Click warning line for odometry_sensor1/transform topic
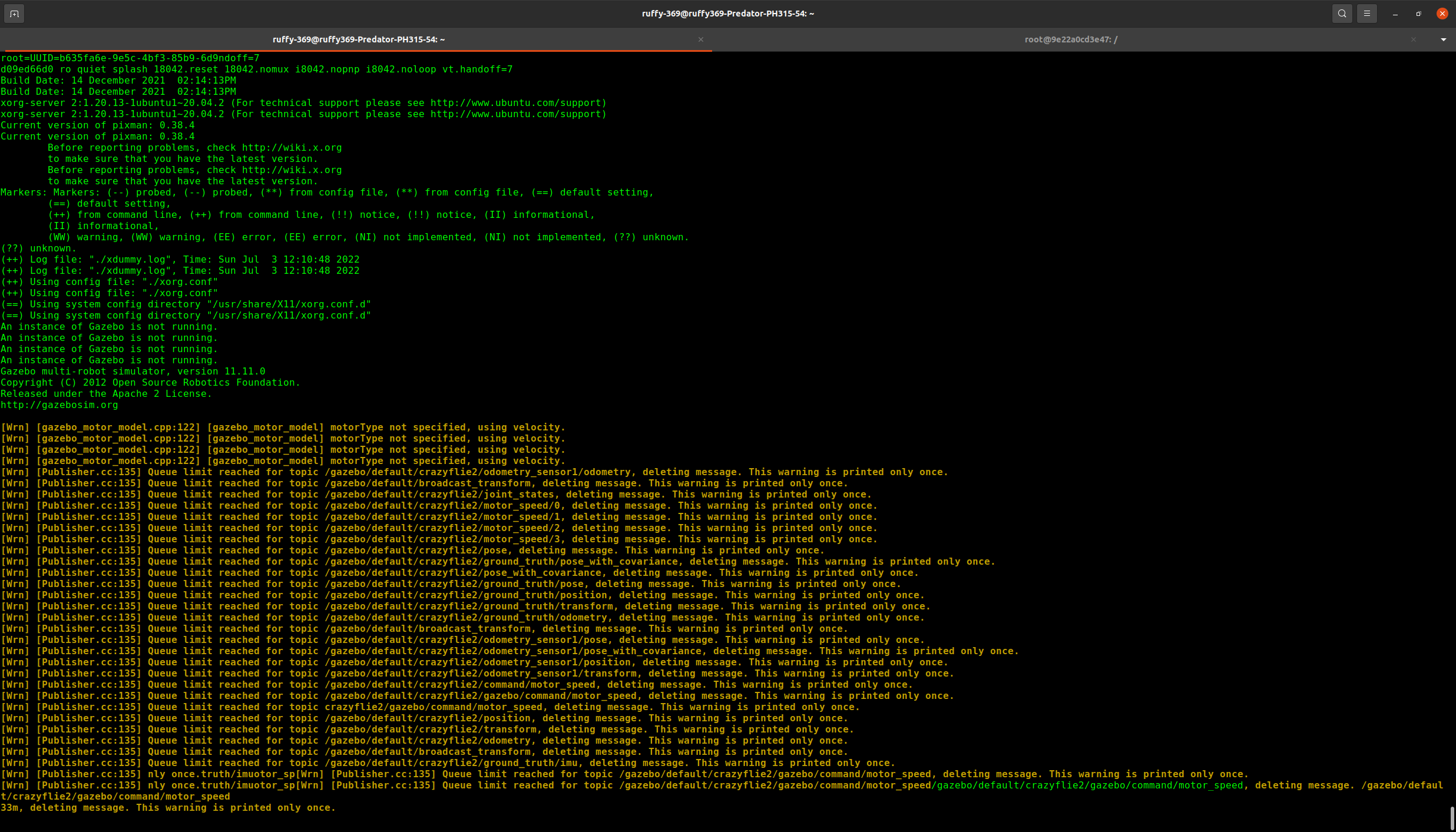The image size is (1456, 832). [x=478, y=674]
